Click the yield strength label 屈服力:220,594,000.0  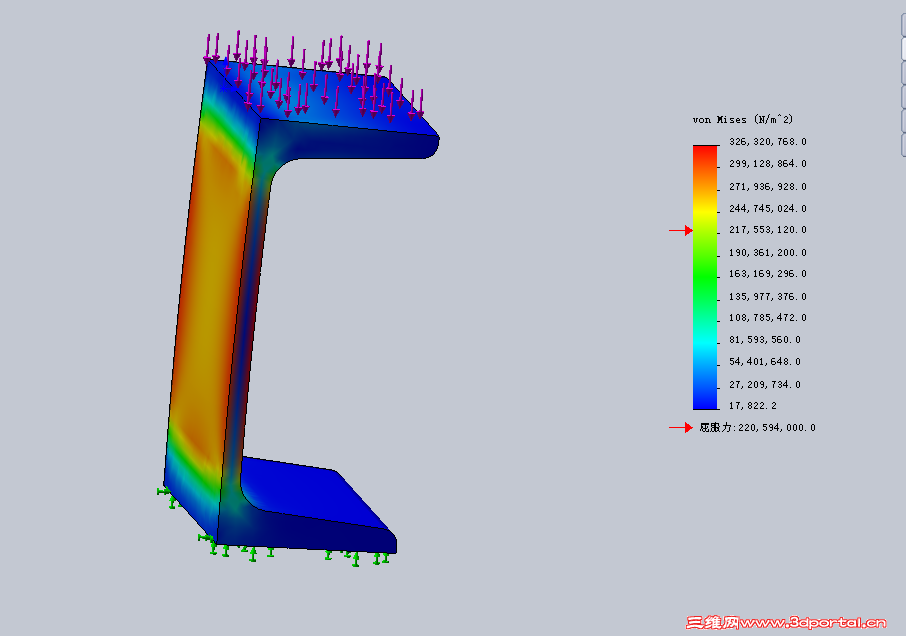click(x=757, y=427)
